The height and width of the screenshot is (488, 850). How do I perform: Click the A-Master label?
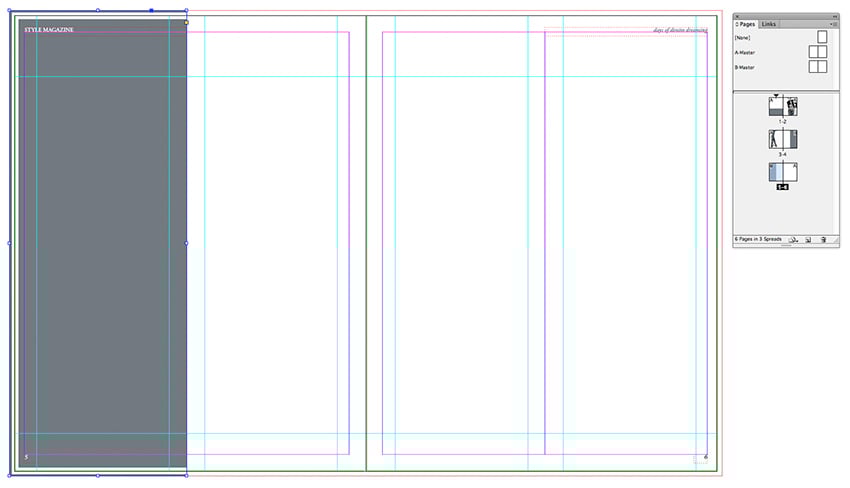pyautogui.click(x=745, y=53)
